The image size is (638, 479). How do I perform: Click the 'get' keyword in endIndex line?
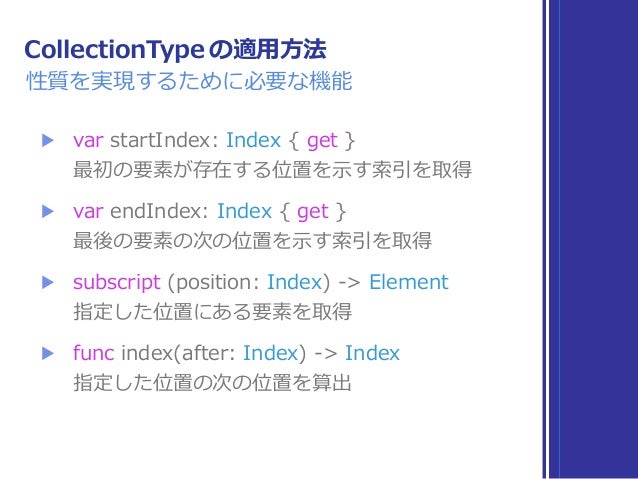click(312, 212)
